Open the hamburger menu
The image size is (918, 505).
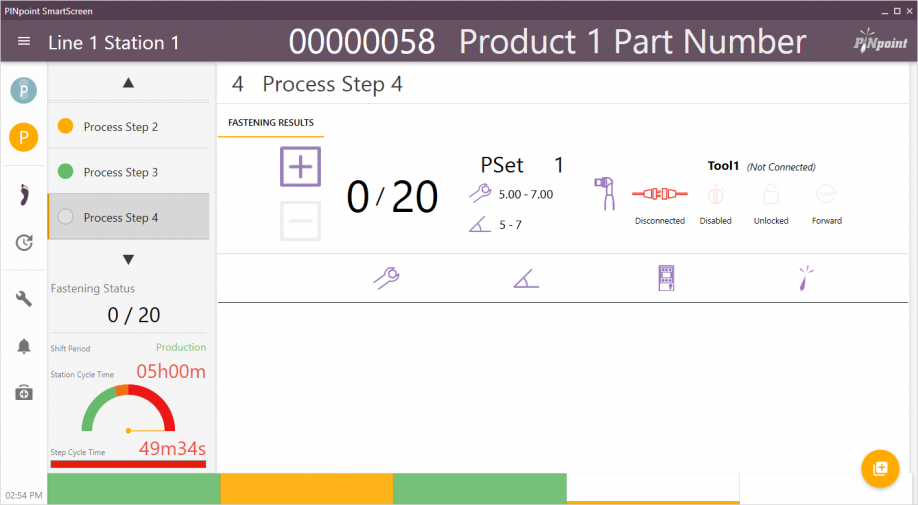[x=24, y=41]
